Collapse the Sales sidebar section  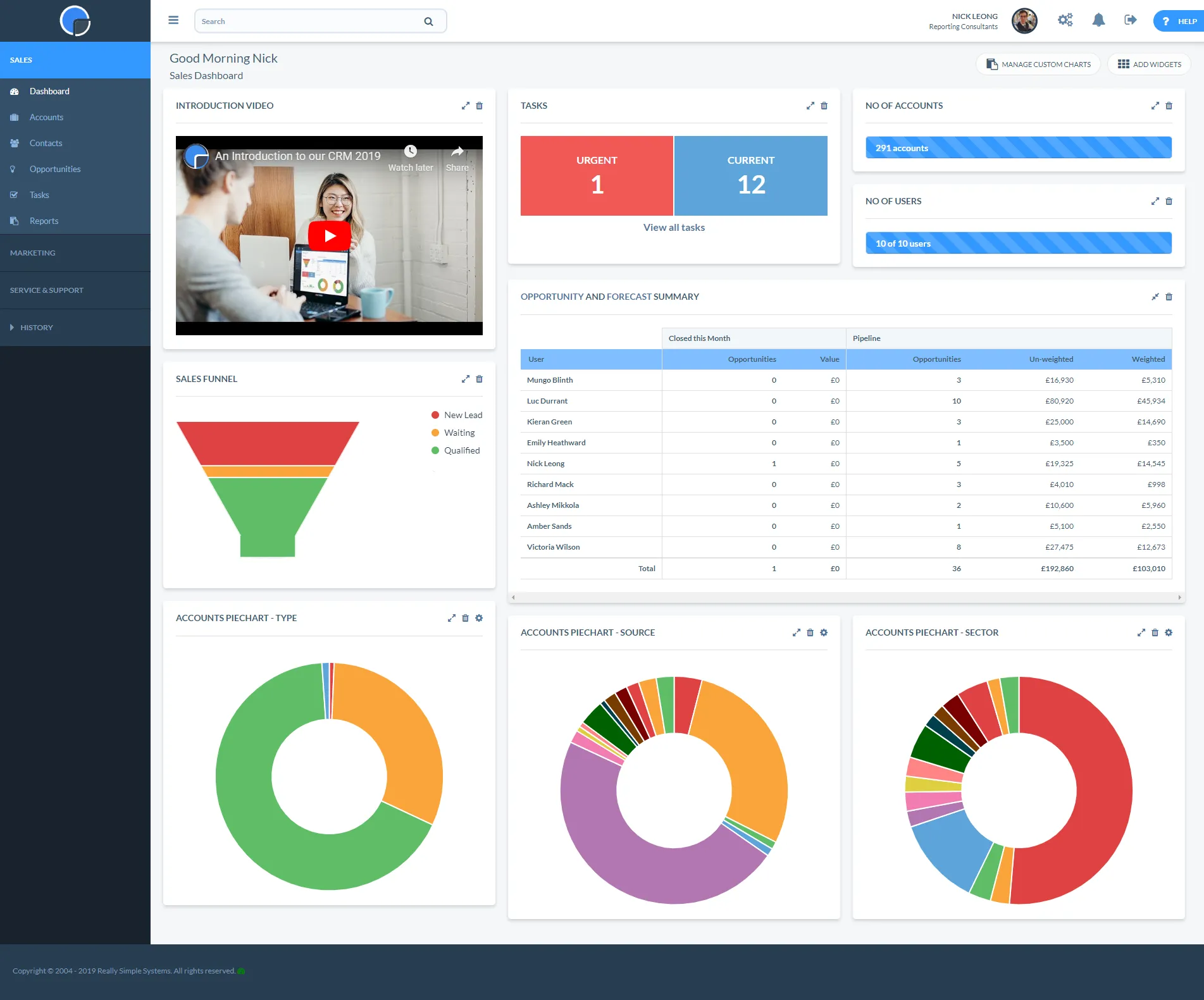pyautogui.click(x=75, y=60)
